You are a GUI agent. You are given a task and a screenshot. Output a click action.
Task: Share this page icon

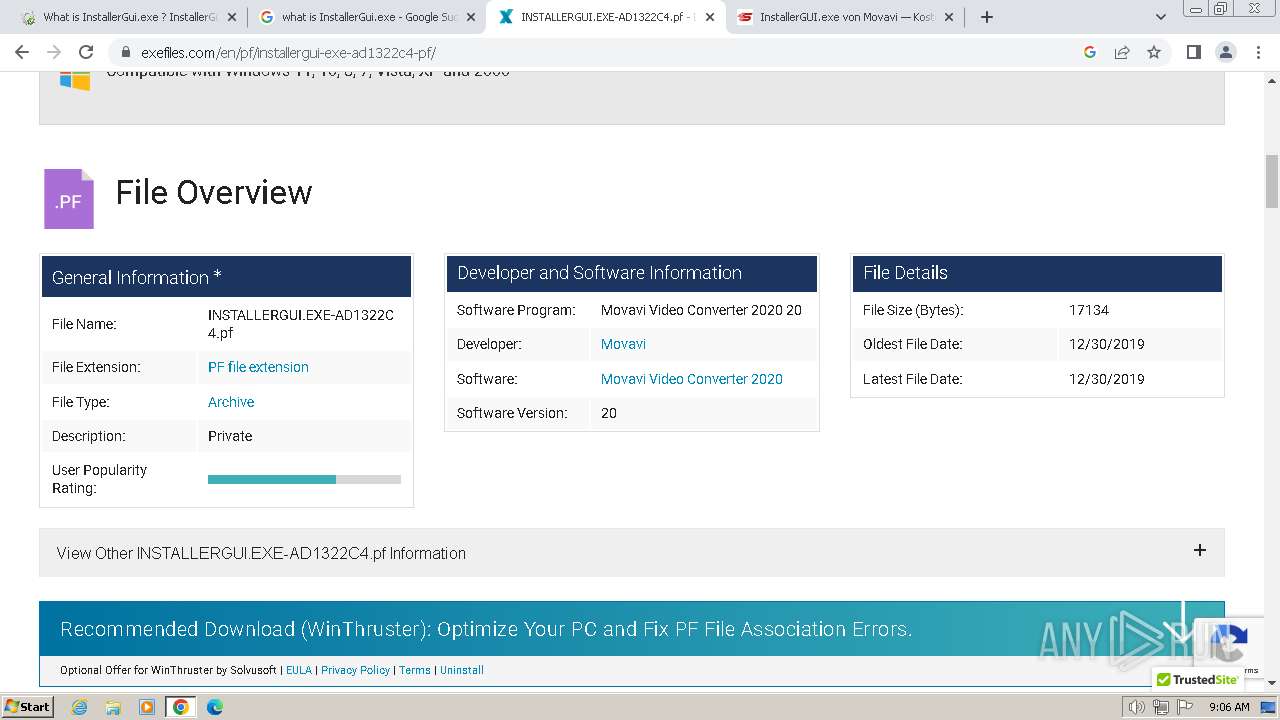pyautogui.click(x=1122, y=52)
